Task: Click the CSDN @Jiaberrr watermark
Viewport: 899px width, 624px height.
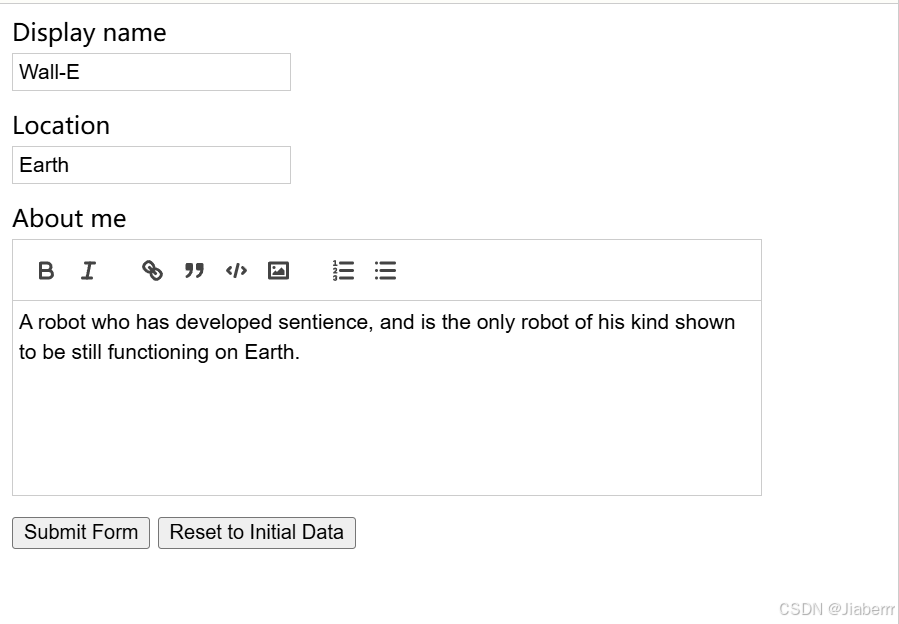Action: pos(837,609)
